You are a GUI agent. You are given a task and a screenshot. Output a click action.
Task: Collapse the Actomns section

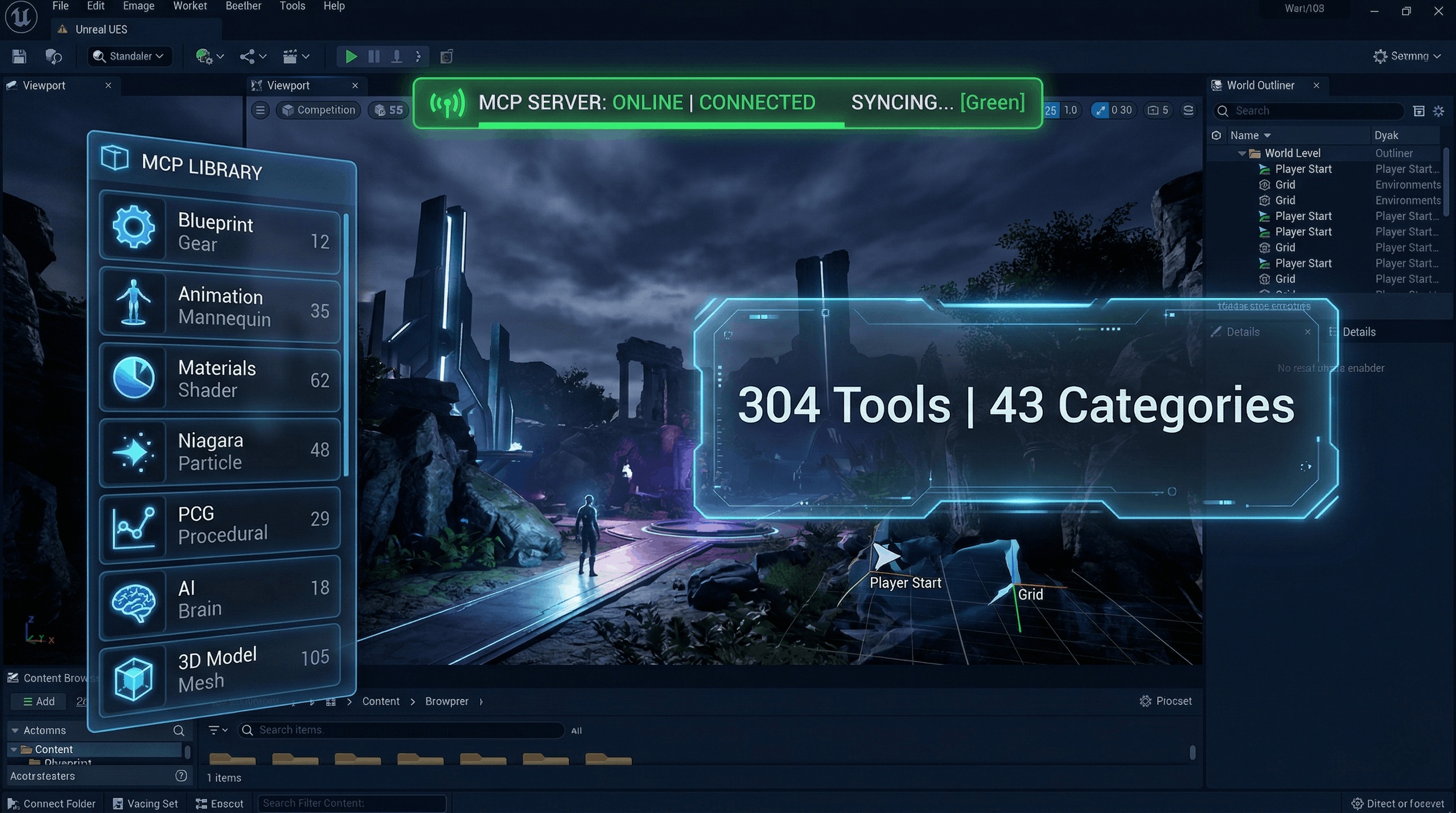[x=15, y=730]
